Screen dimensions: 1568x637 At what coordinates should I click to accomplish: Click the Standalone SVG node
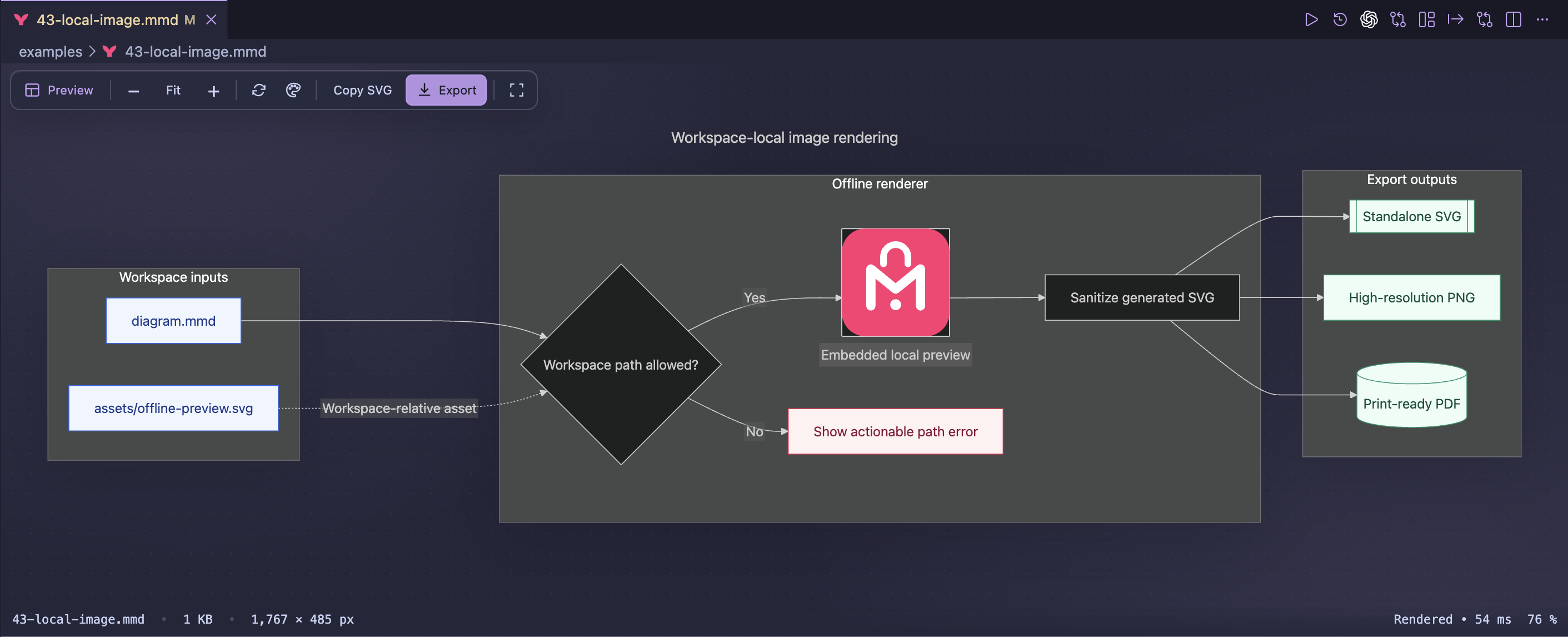click(1411, 216)
